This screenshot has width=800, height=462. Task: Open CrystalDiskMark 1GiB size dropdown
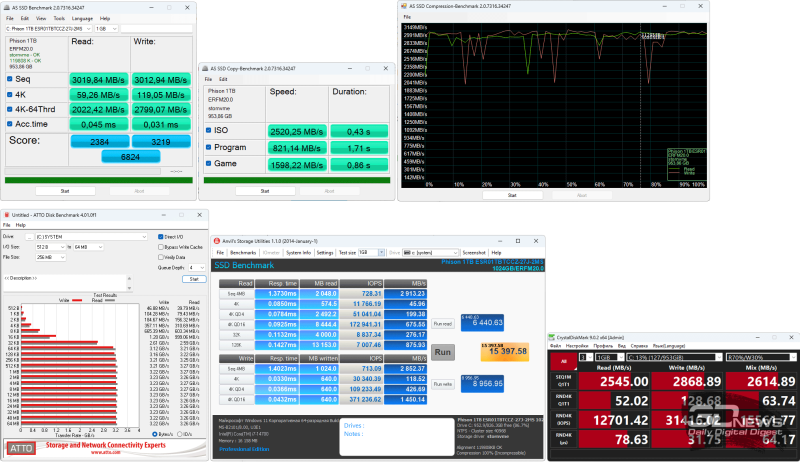(610, 357)
